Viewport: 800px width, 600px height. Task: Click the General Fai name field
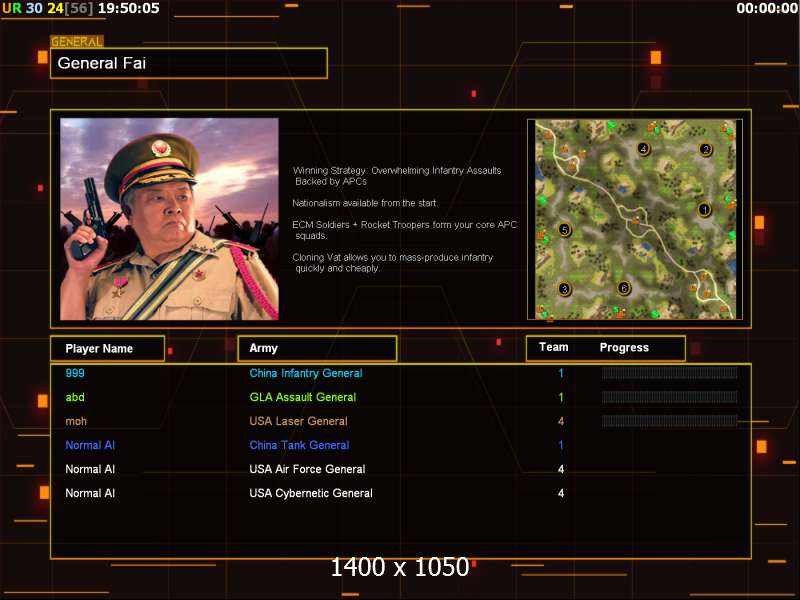pos(189,63)
